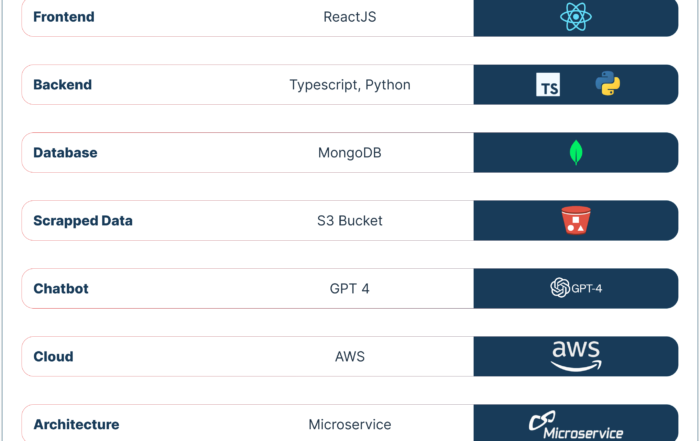Click the Database row label
The image size is (700, 441).
(x=65, y=153)
